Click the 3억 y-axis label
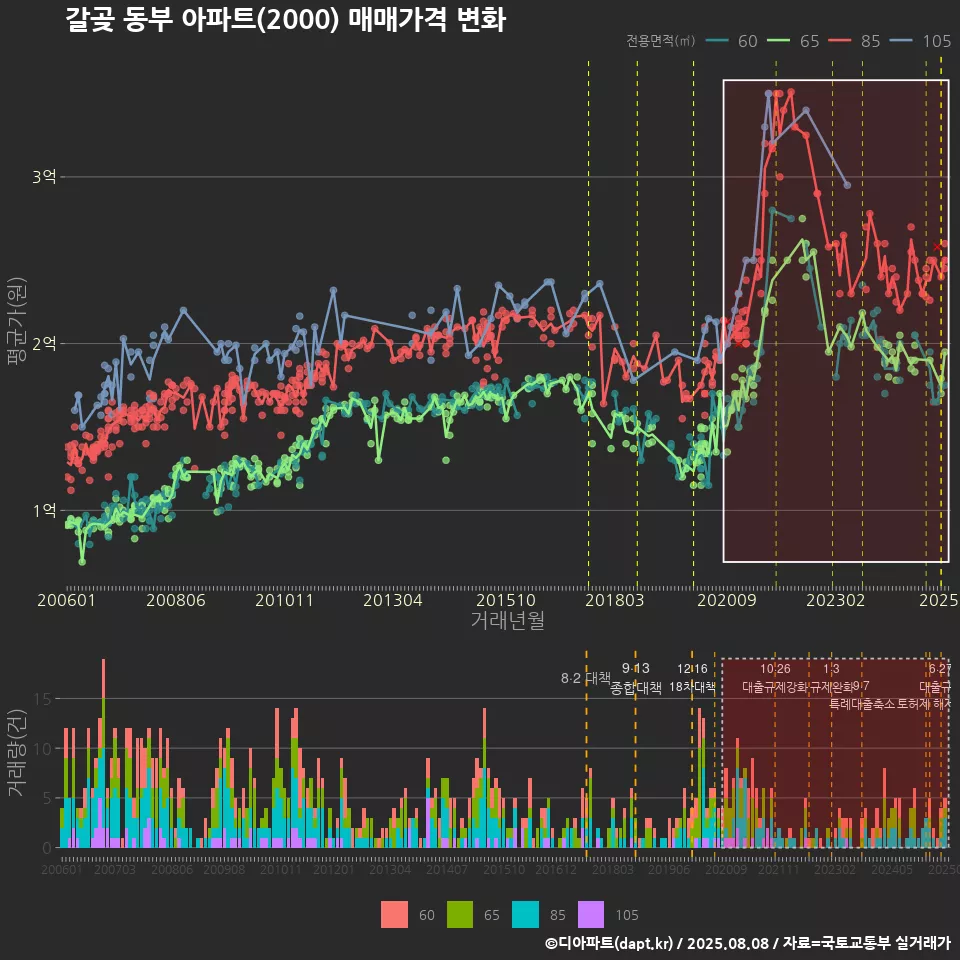 44,177
